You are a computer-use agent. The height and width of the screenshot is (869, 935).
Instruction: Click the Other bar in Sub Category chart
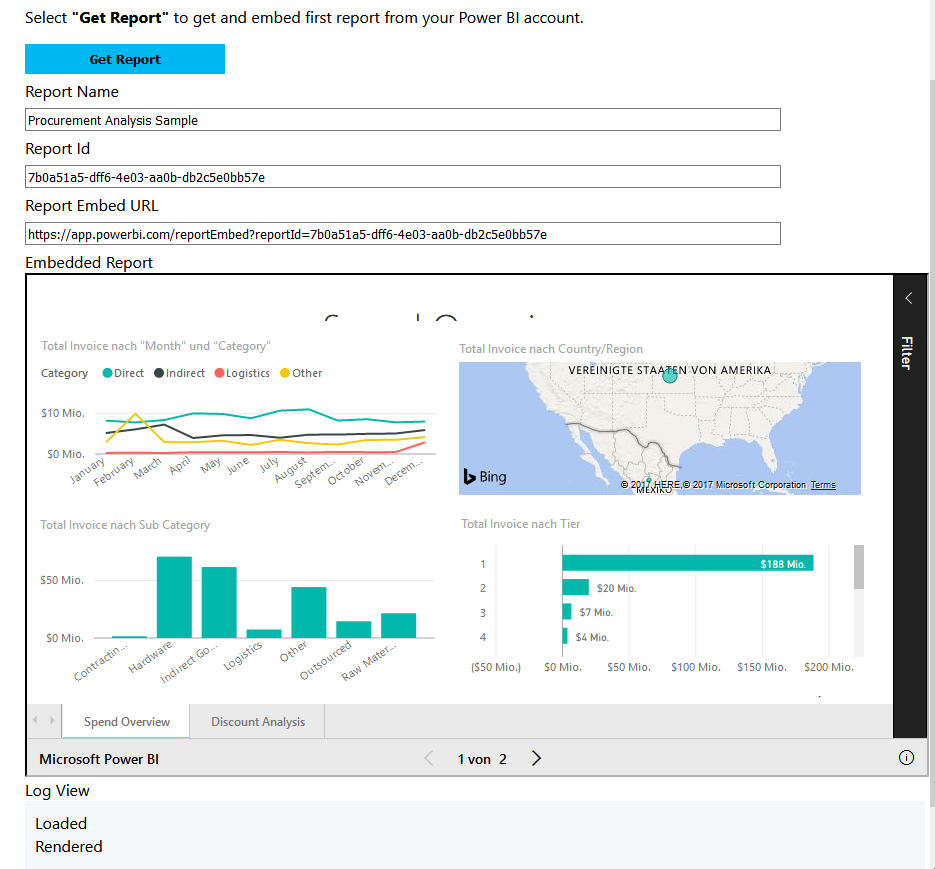(x=309, y=613)
